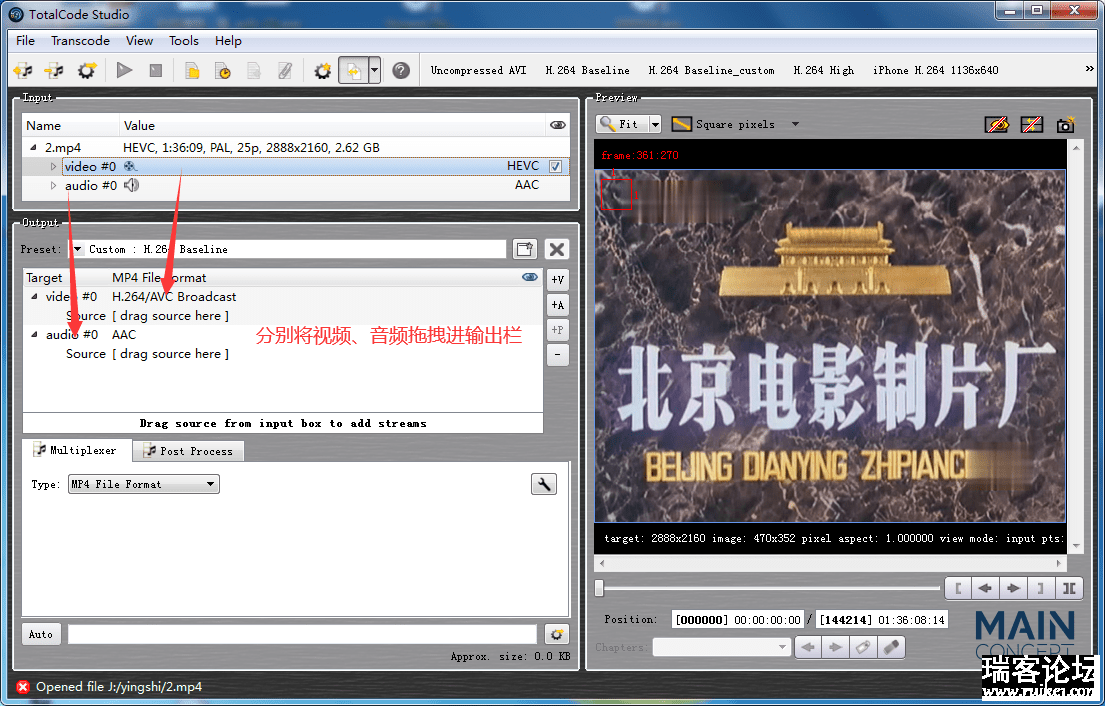Viewport: 1105px width, 706px height.
Task: Open the Transcode menu
Action: [x=80, y=41]
